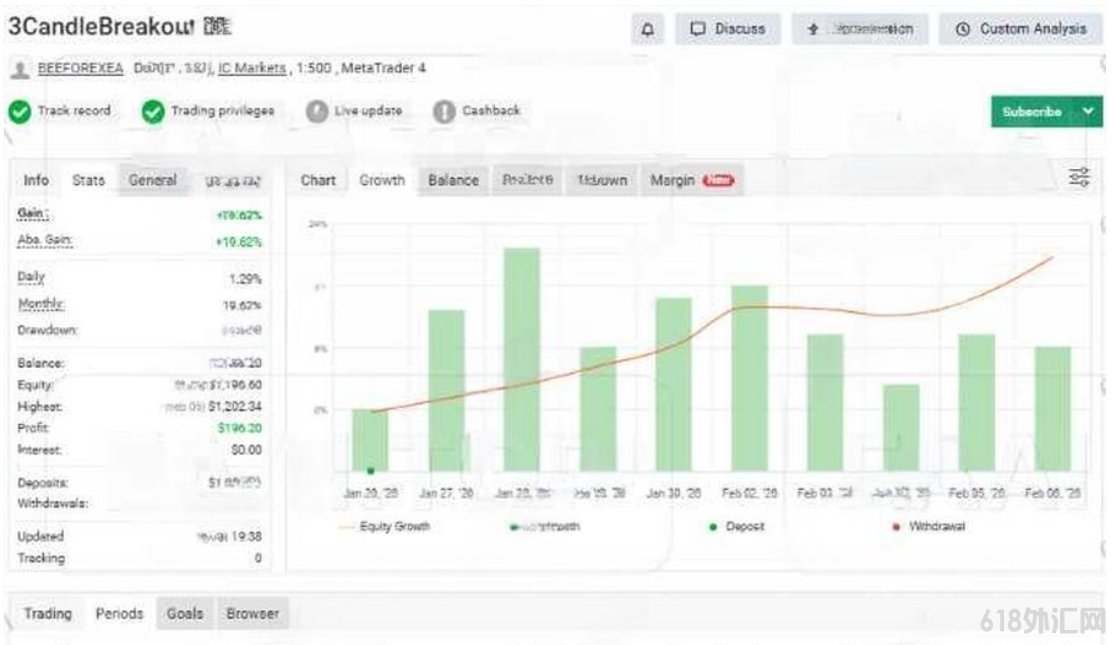This screenshot has width=1113, height=645.
Task: Click the Tracking value 0
Action: 258,558
